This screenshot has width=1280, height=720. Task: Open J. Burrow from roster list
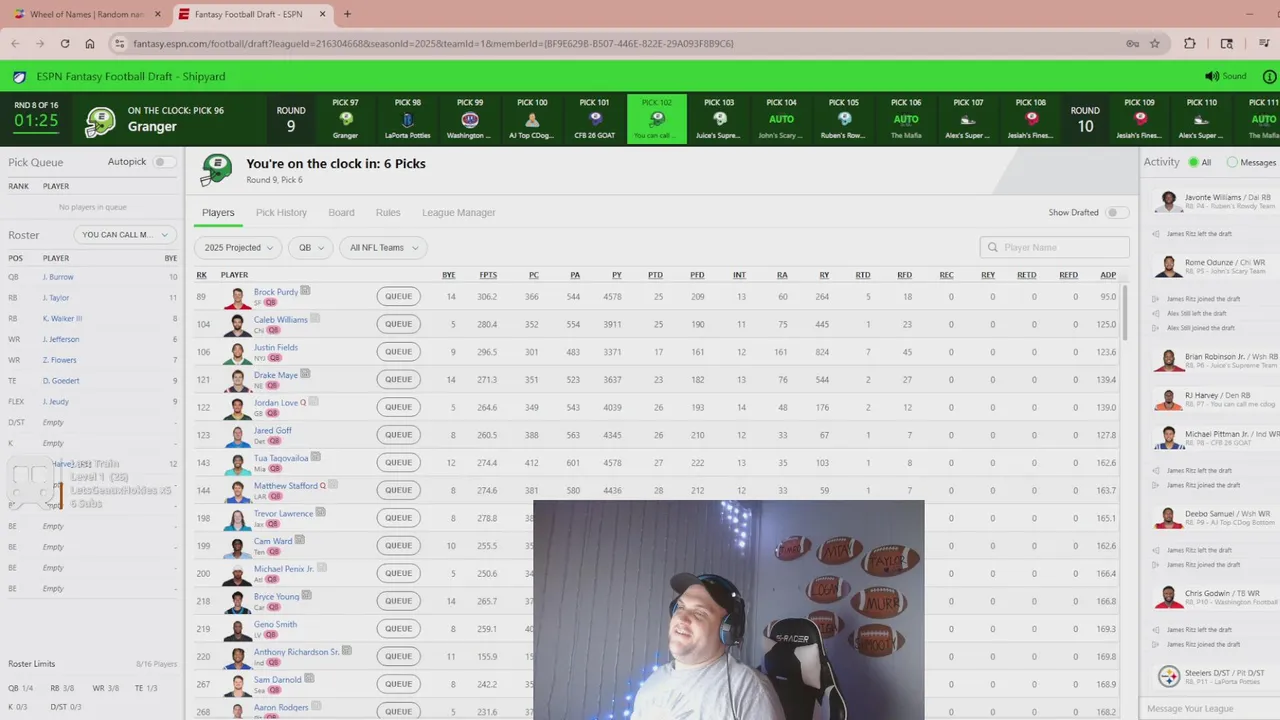[58, 277]
